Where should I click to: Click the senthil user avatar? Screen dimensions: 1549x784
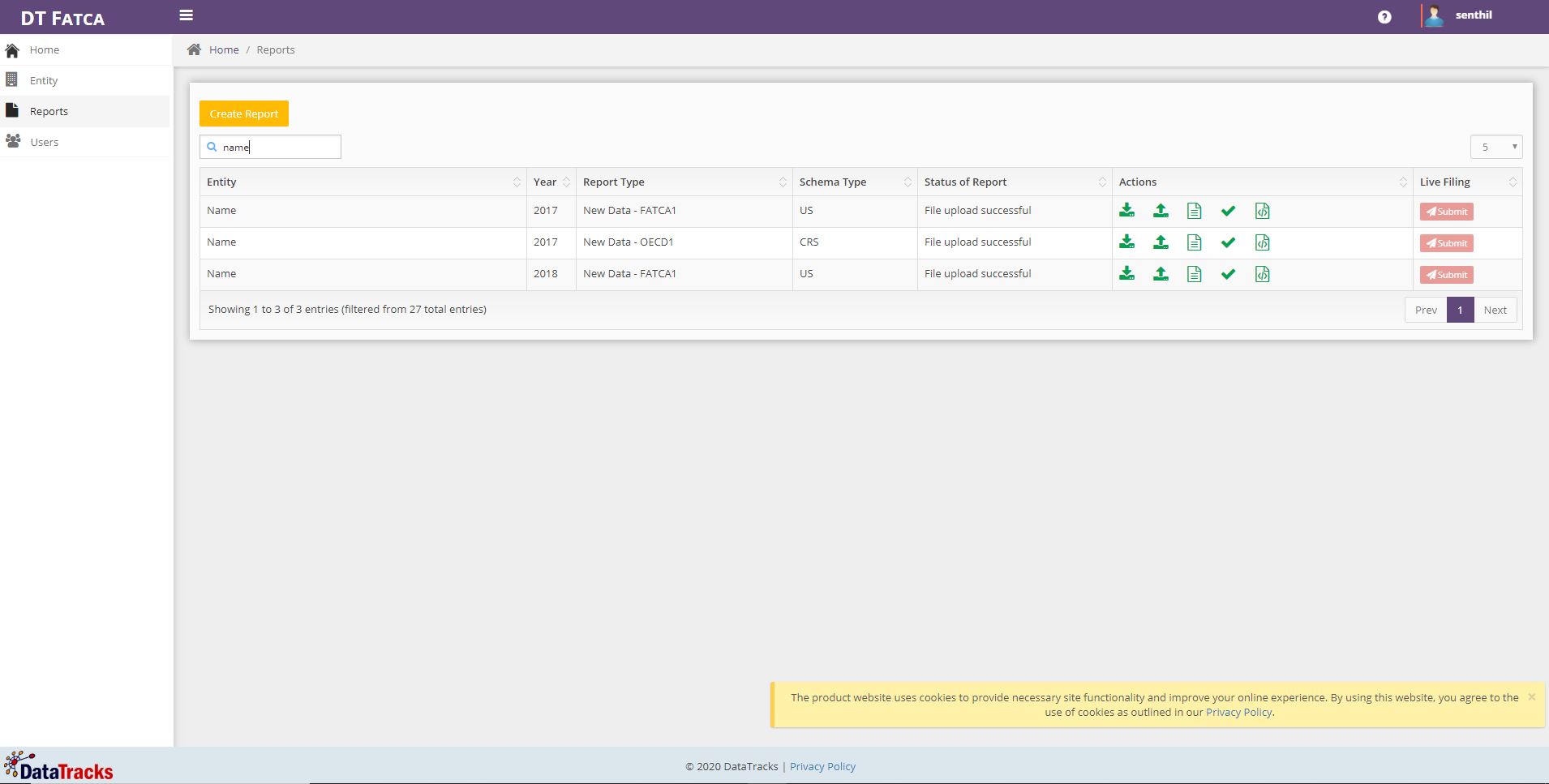pyautogui.click(x=1434, y=15)
